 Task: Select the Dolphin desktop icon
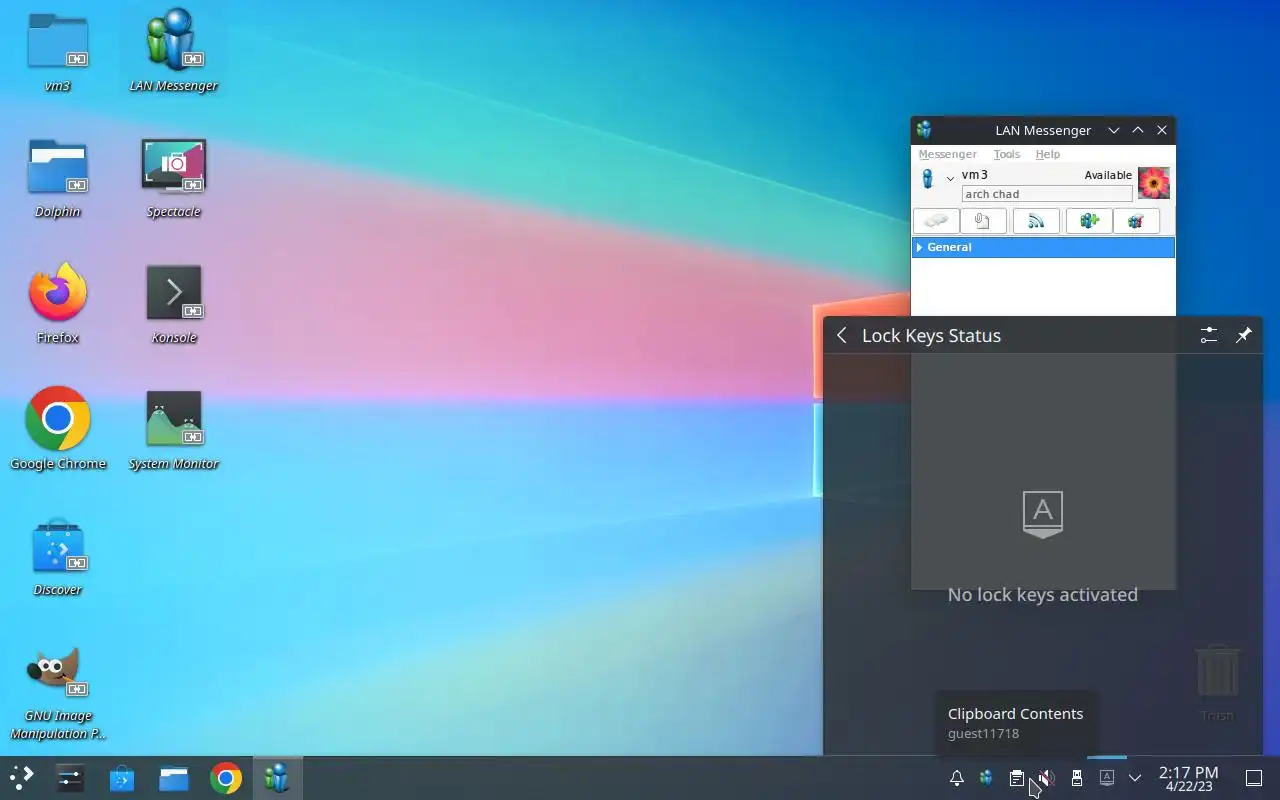58,178
